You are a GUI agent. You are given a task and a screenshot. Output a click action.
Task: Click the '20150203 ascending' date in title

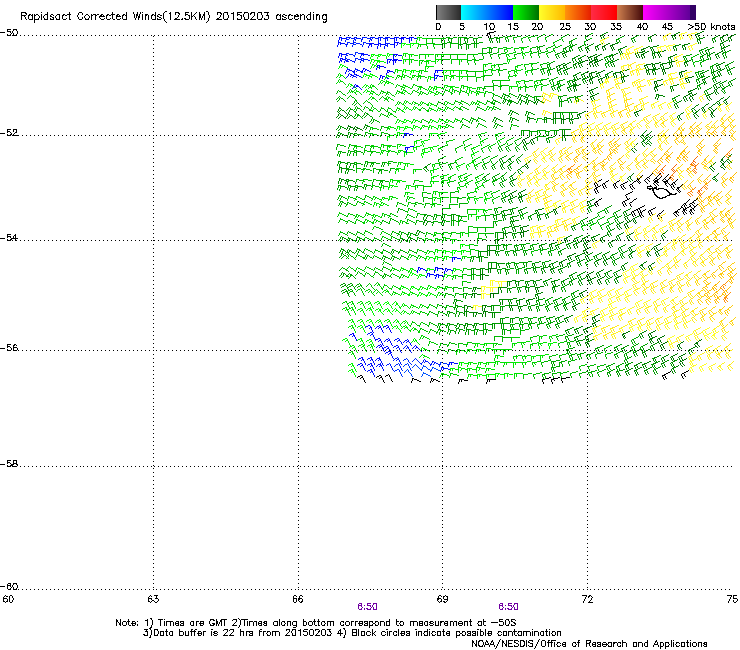[x=272, y=17]
